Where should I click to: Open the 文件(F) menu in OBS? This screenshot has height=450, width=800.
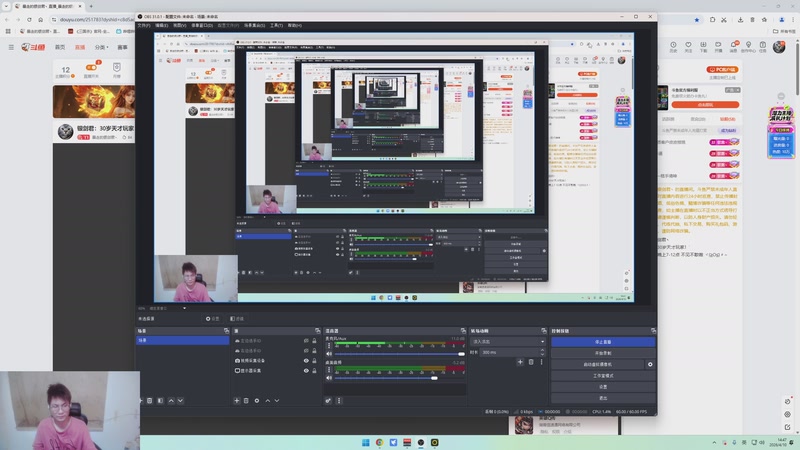pos(144,25)
